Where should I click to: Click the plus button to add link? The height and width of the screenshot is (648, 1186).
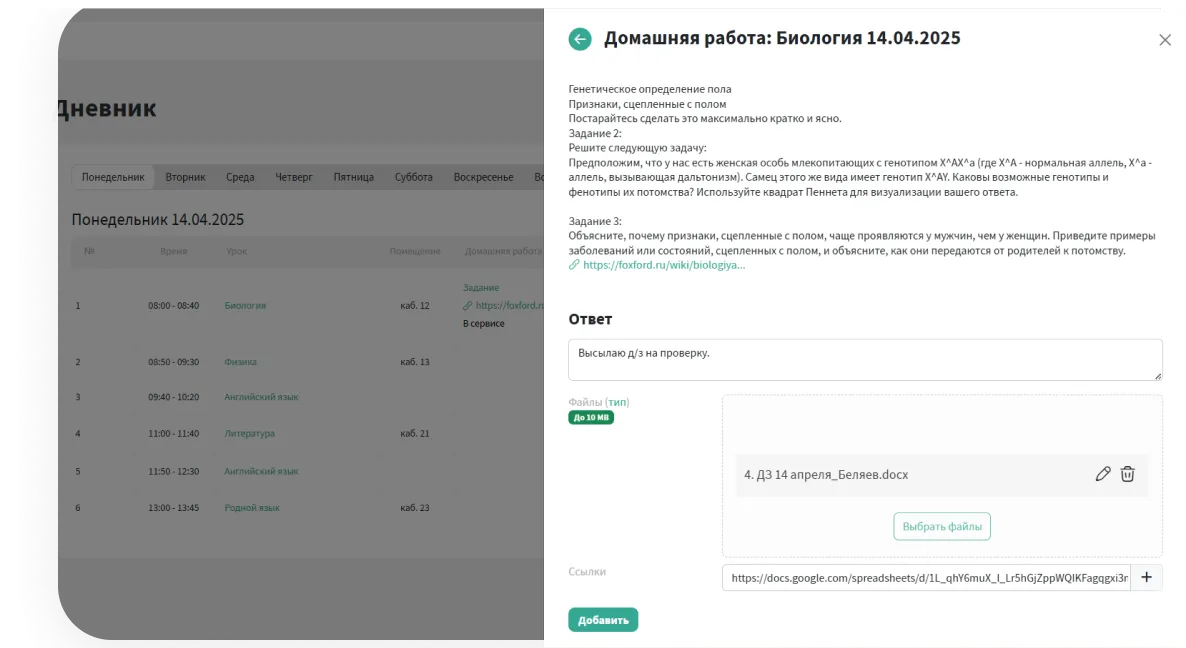[1146, 577]
